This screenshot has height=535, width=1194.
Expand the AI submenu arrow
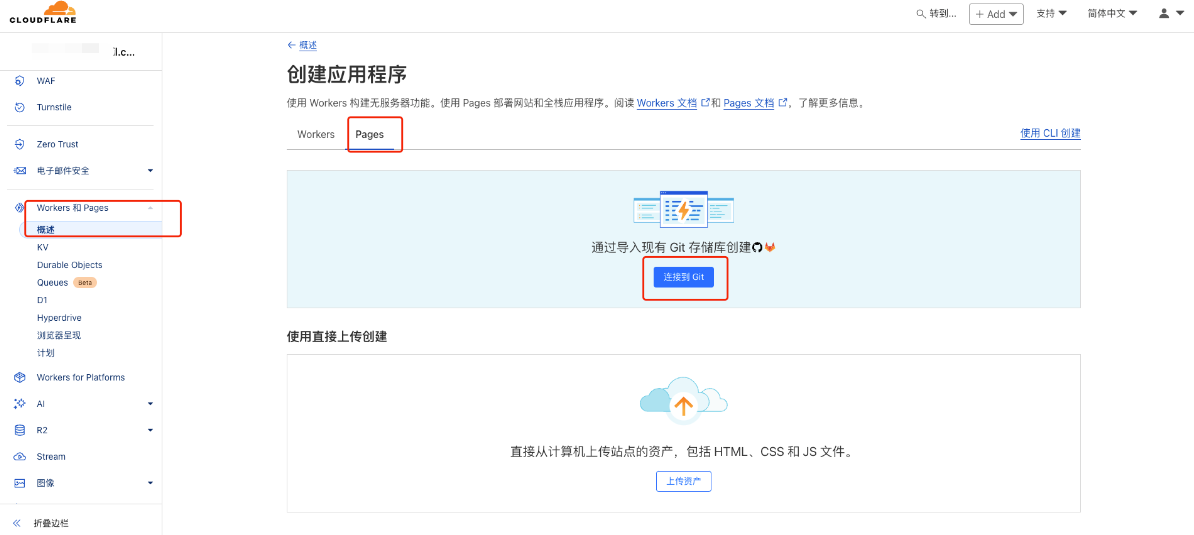tap(150, 403)
